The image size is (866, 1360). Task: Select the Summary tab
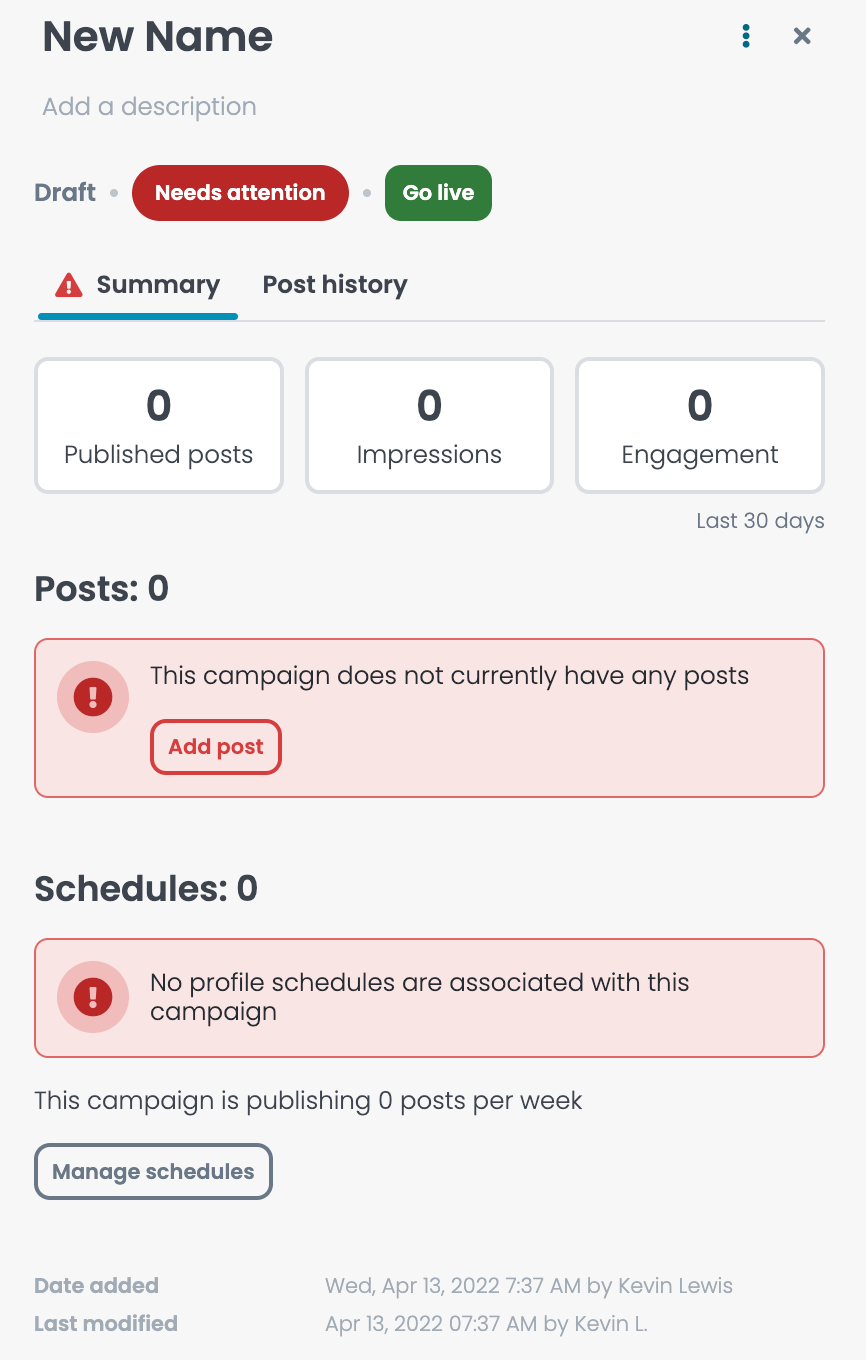pos(138,285)
